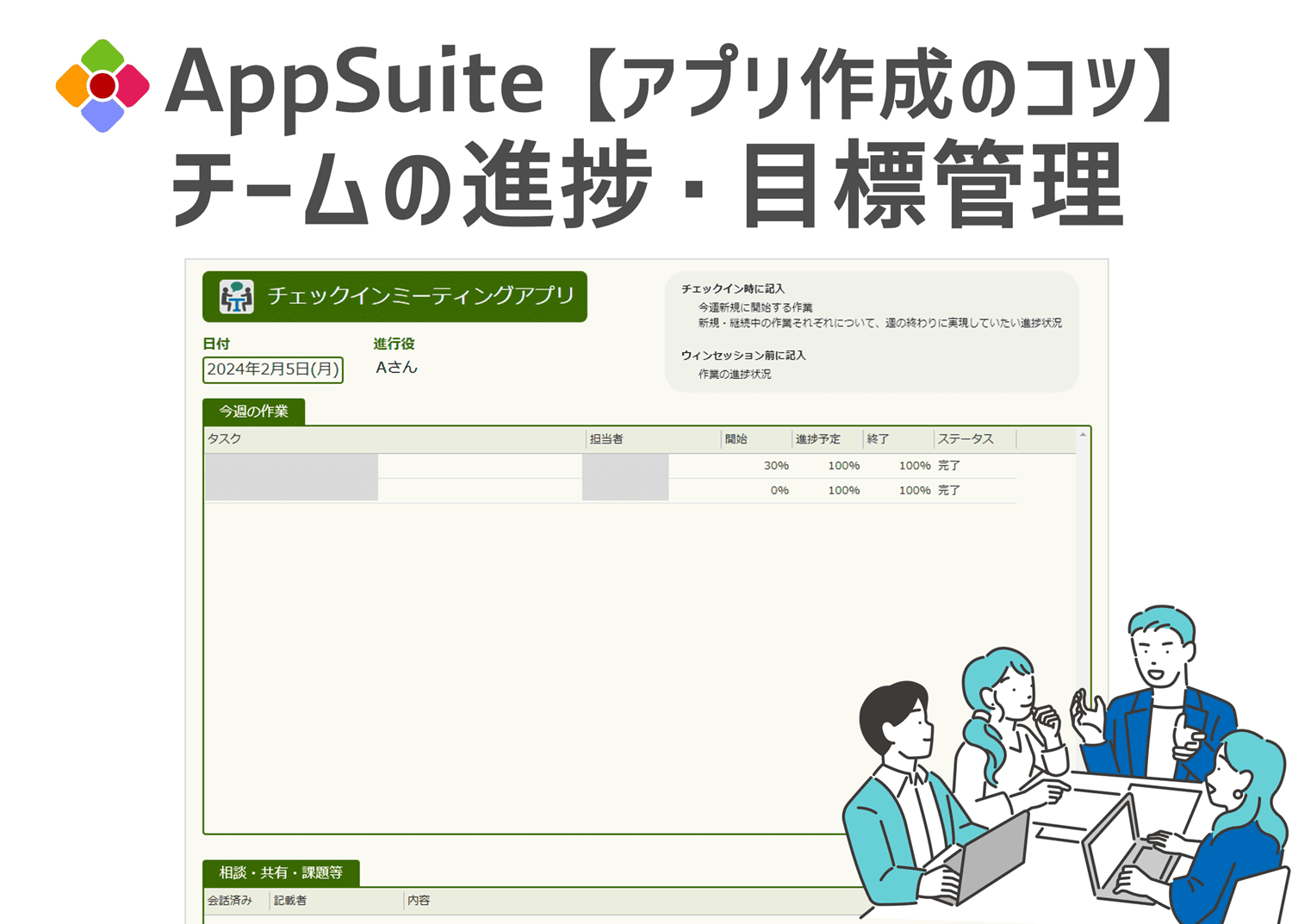Select the 今週の作業 tab
Viewport: 1292px width, 924px height.
pyautogui.click(x=253, y=412)
